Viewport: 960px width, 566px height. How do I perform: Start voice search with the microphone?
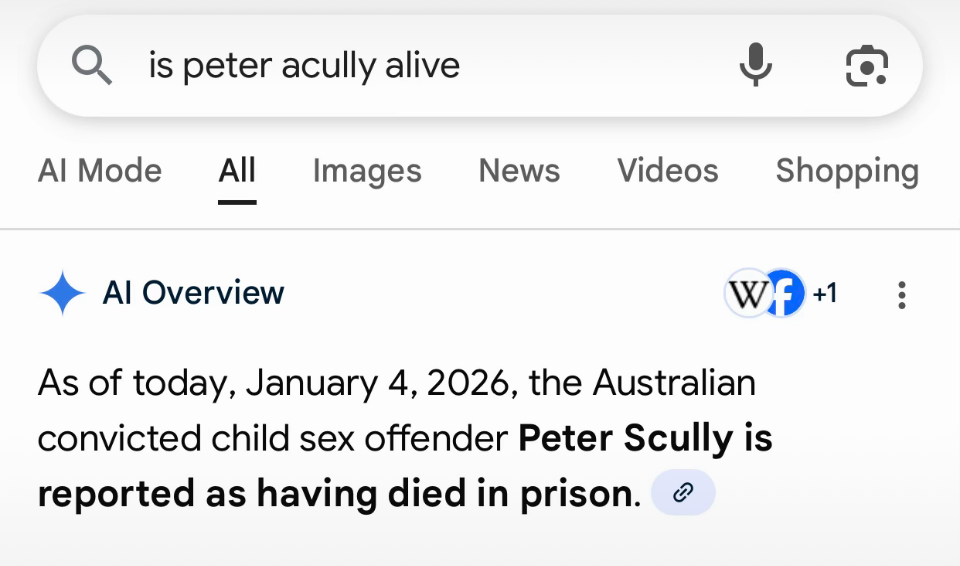(756, 66)
